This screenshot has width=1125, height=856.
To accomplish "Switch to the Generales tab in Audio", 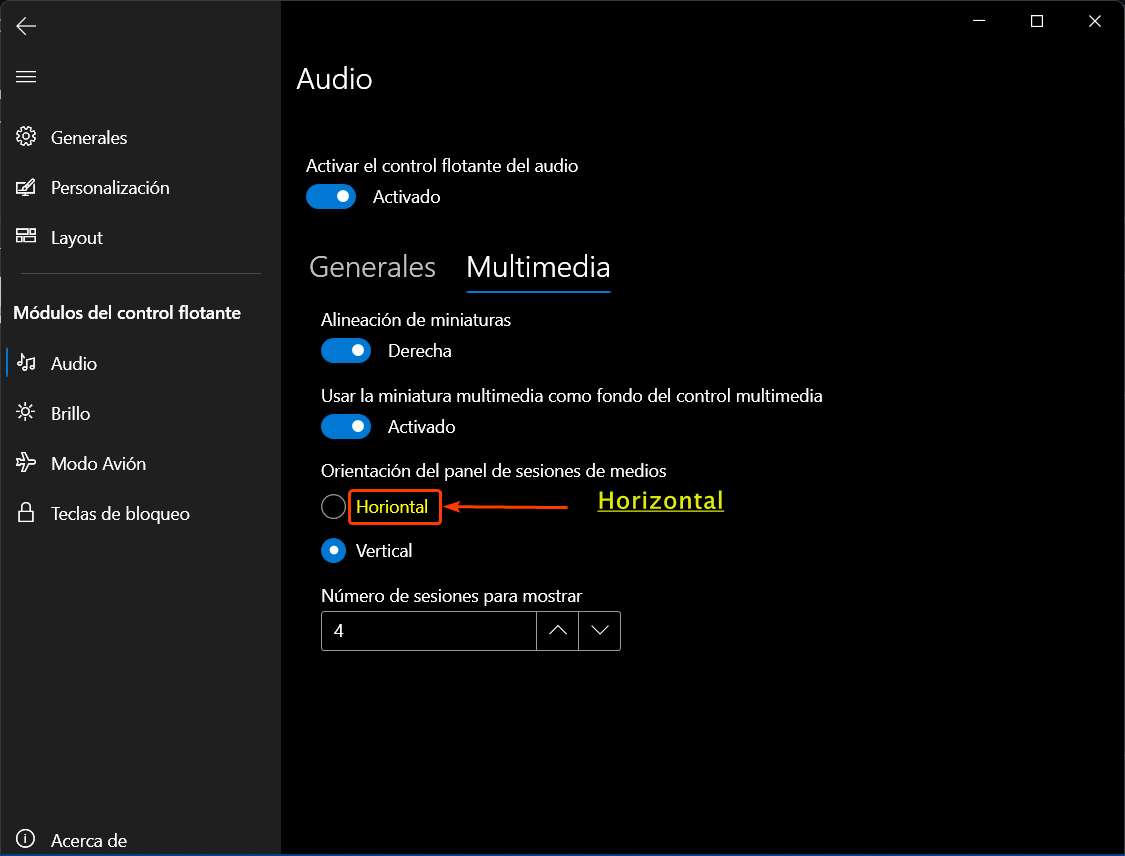I will point(372,267).
